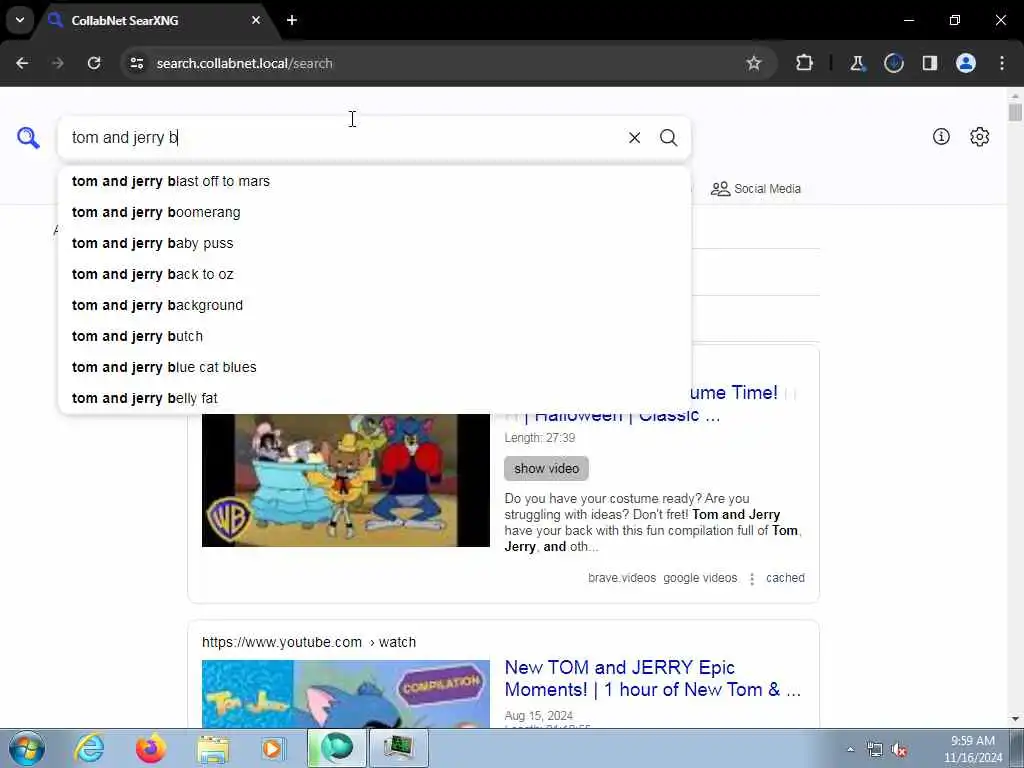
Task: Clear the search query text
Action: coord(634,138)
